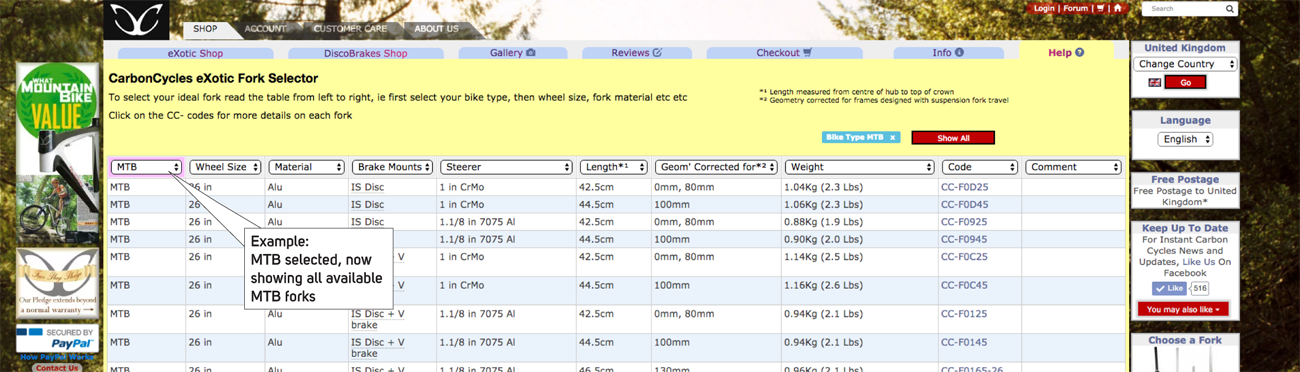Open the Wheel Size filter dropdown
Screen dimensions: 1300x372
click(226, 167)
